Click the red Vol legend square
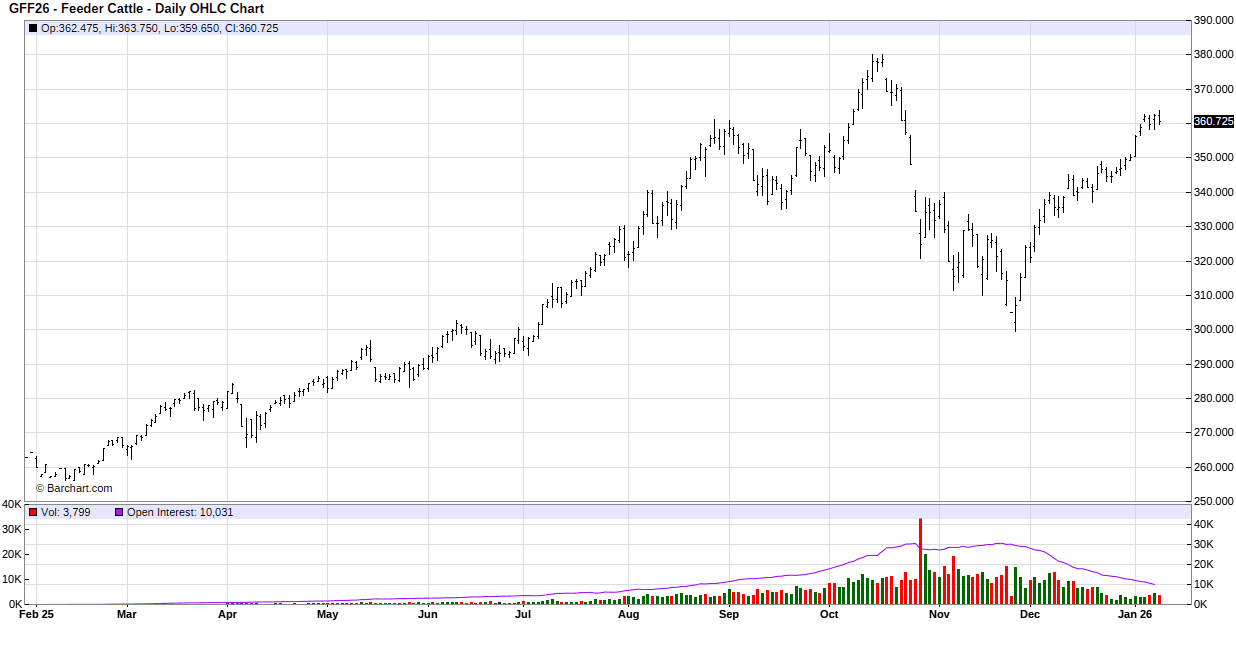1236x645 pixels. [33, 512]
